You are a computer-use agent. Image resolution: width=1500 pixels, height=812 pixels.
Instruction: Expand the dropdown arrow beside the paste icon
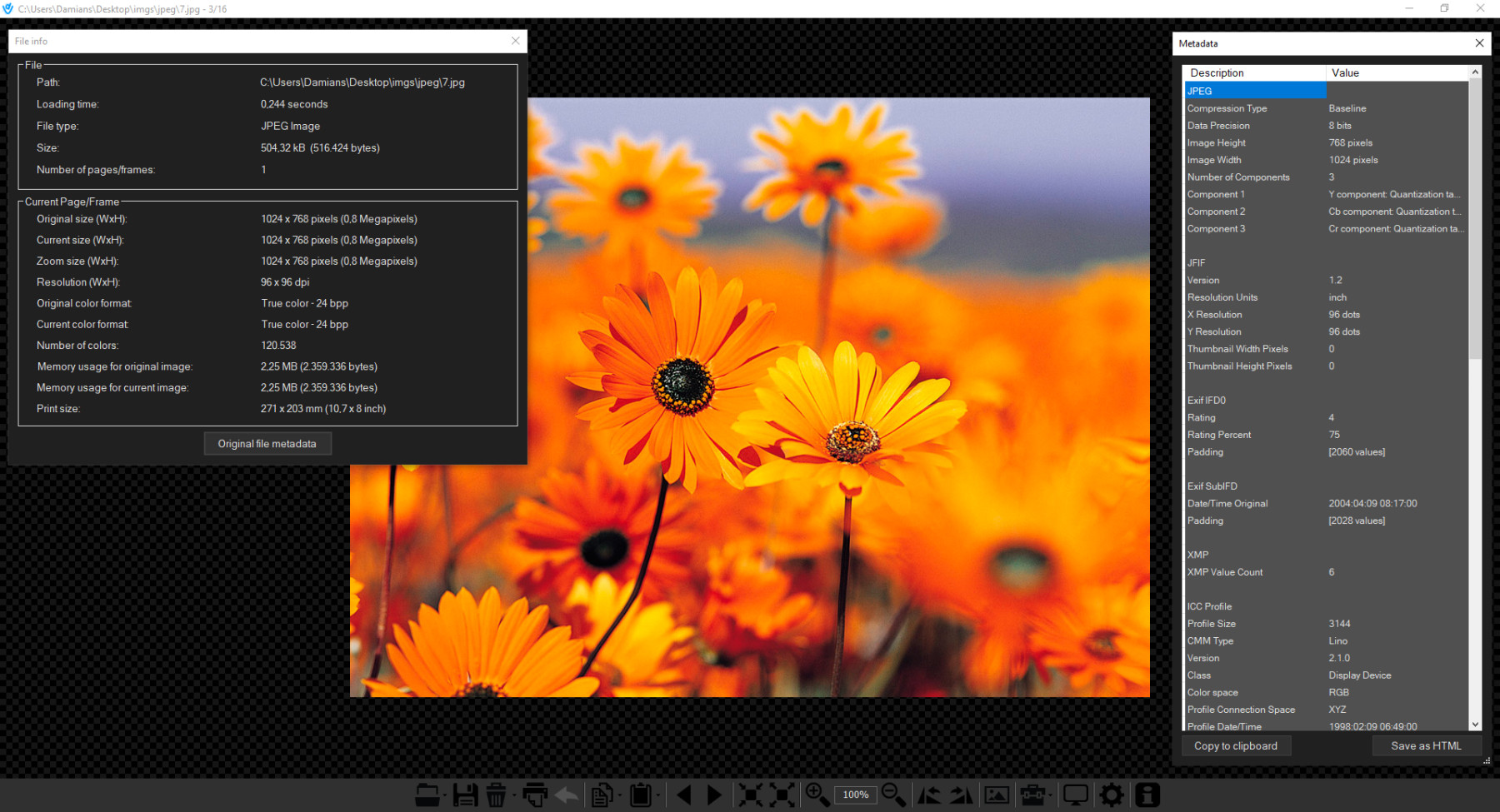[658, 795]
